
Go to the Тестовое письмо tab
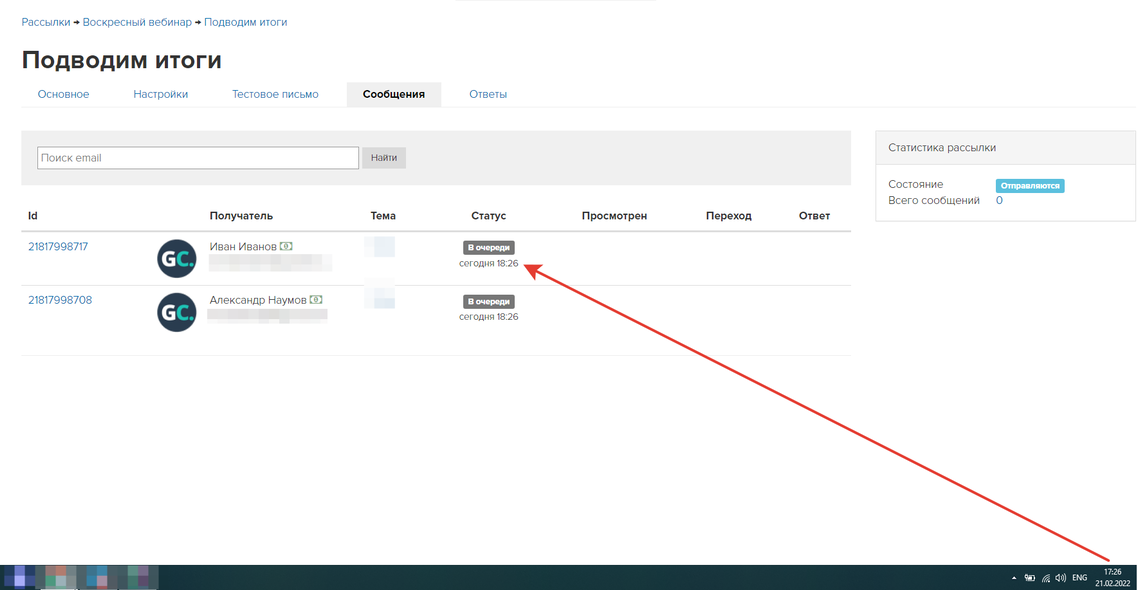275,94
